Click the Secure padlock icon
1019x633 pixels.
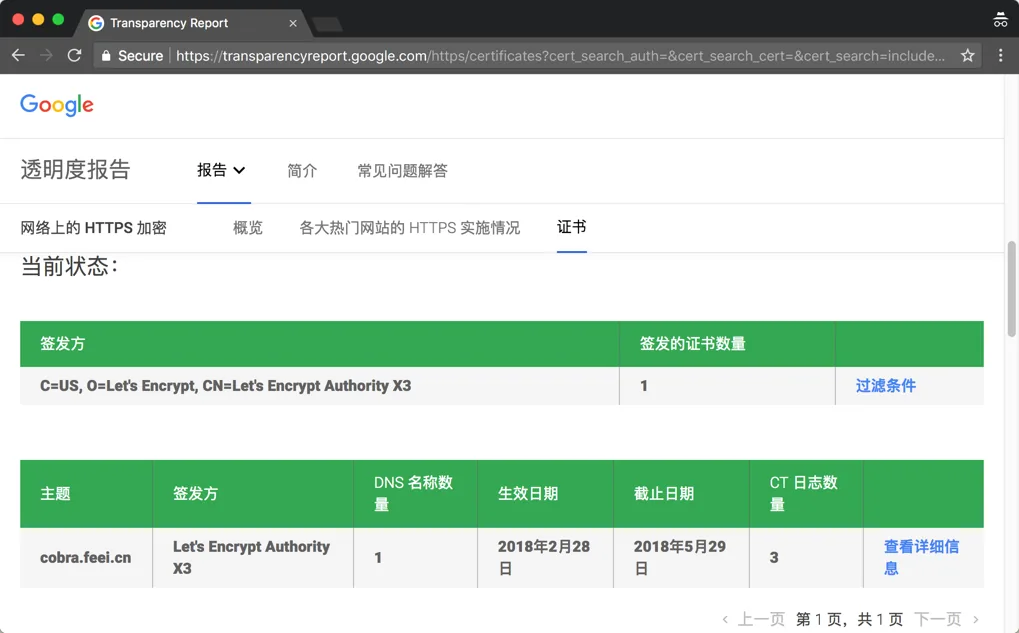pyautogui.click(x=106, y=56)
